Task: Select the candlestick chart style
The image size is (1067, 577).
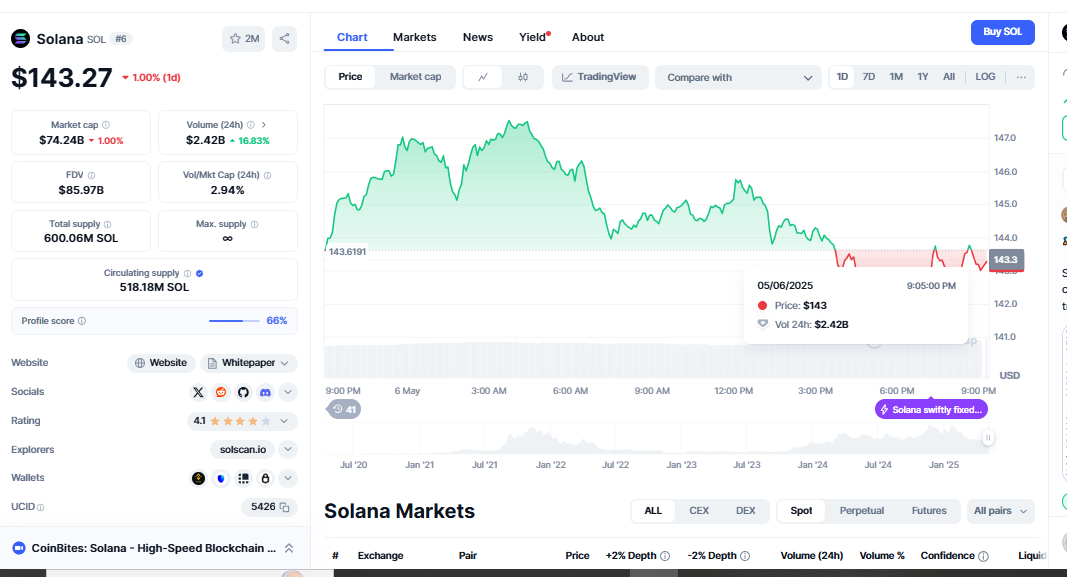Action: coord(523,77)
